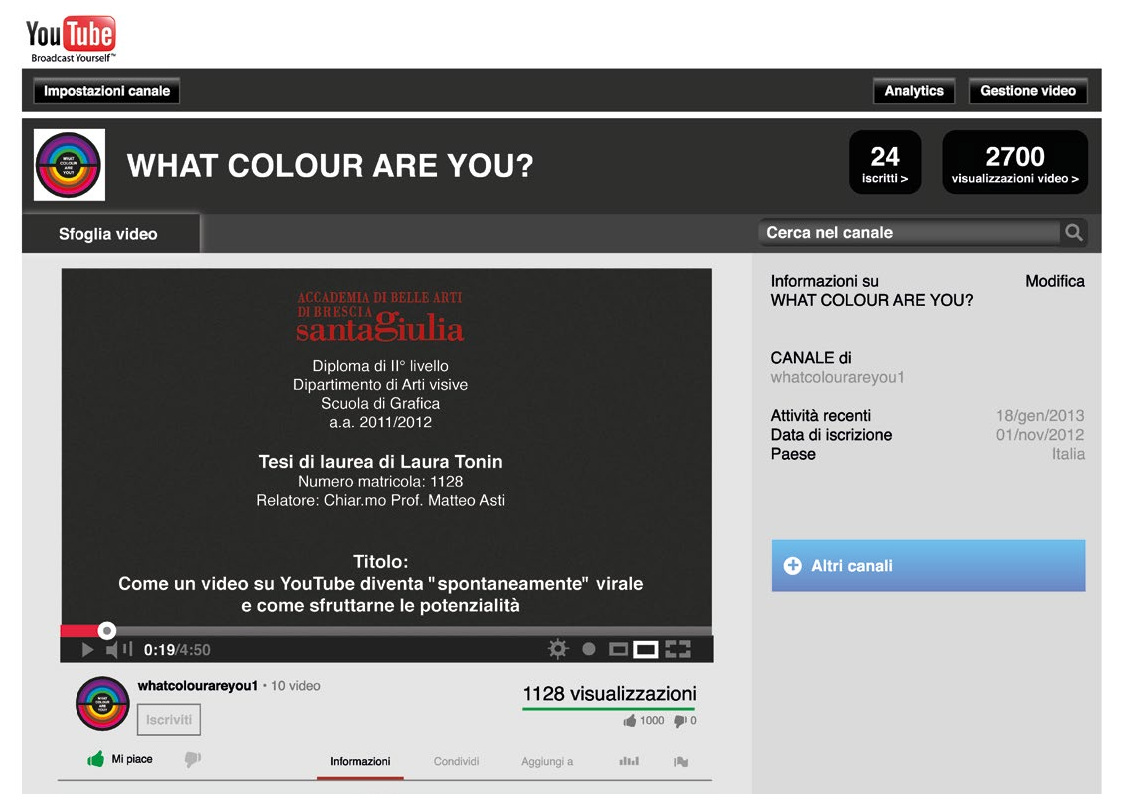Viewport: 1123px width, 794px height.
Task: Click the 1128 visualizzazioni count
Action: pos(609,694)
